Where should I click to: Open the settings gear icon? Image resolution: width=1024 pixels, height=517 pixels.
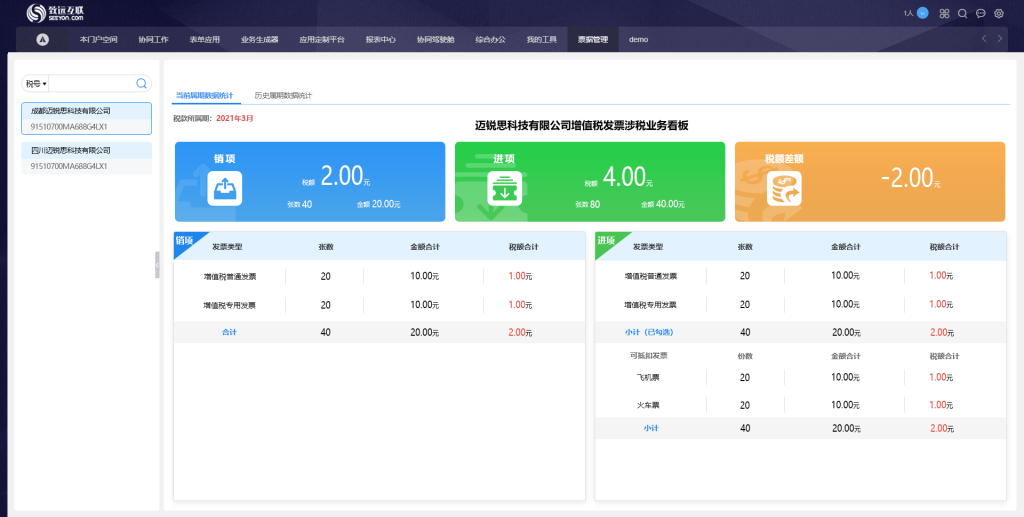point(998,14)
